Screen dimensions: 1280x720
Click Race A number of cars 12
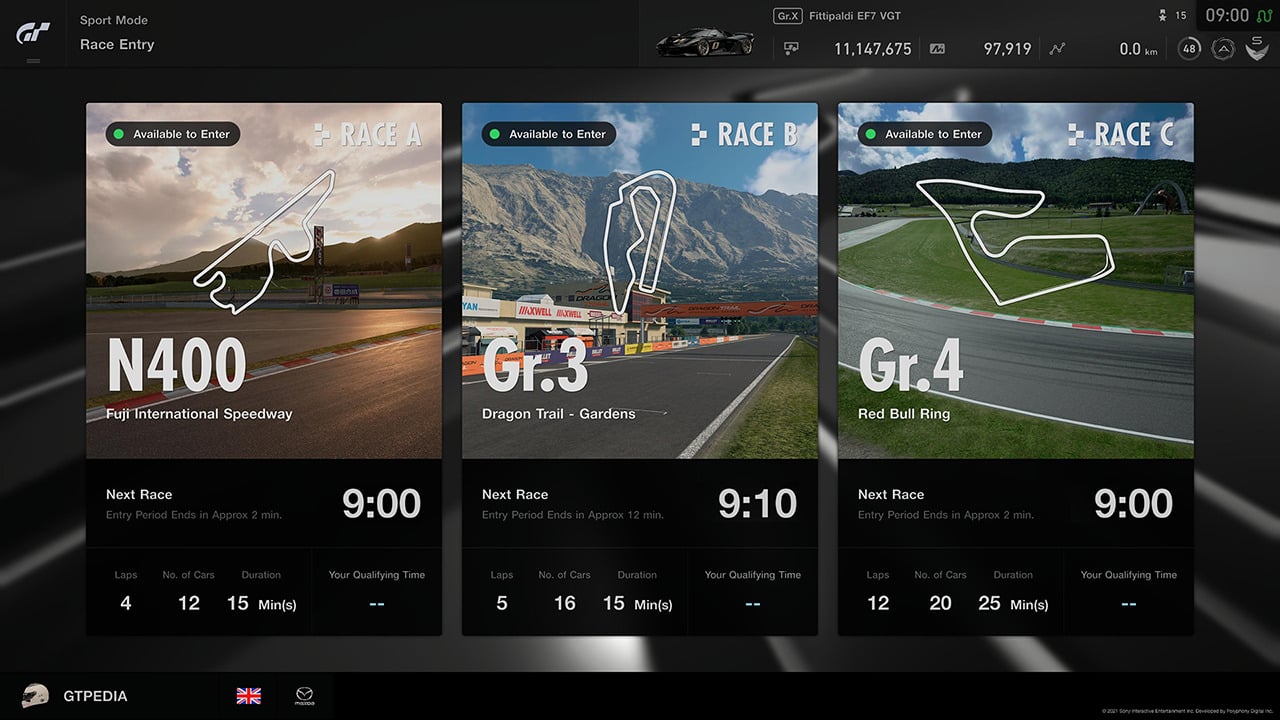coord(189,603)
